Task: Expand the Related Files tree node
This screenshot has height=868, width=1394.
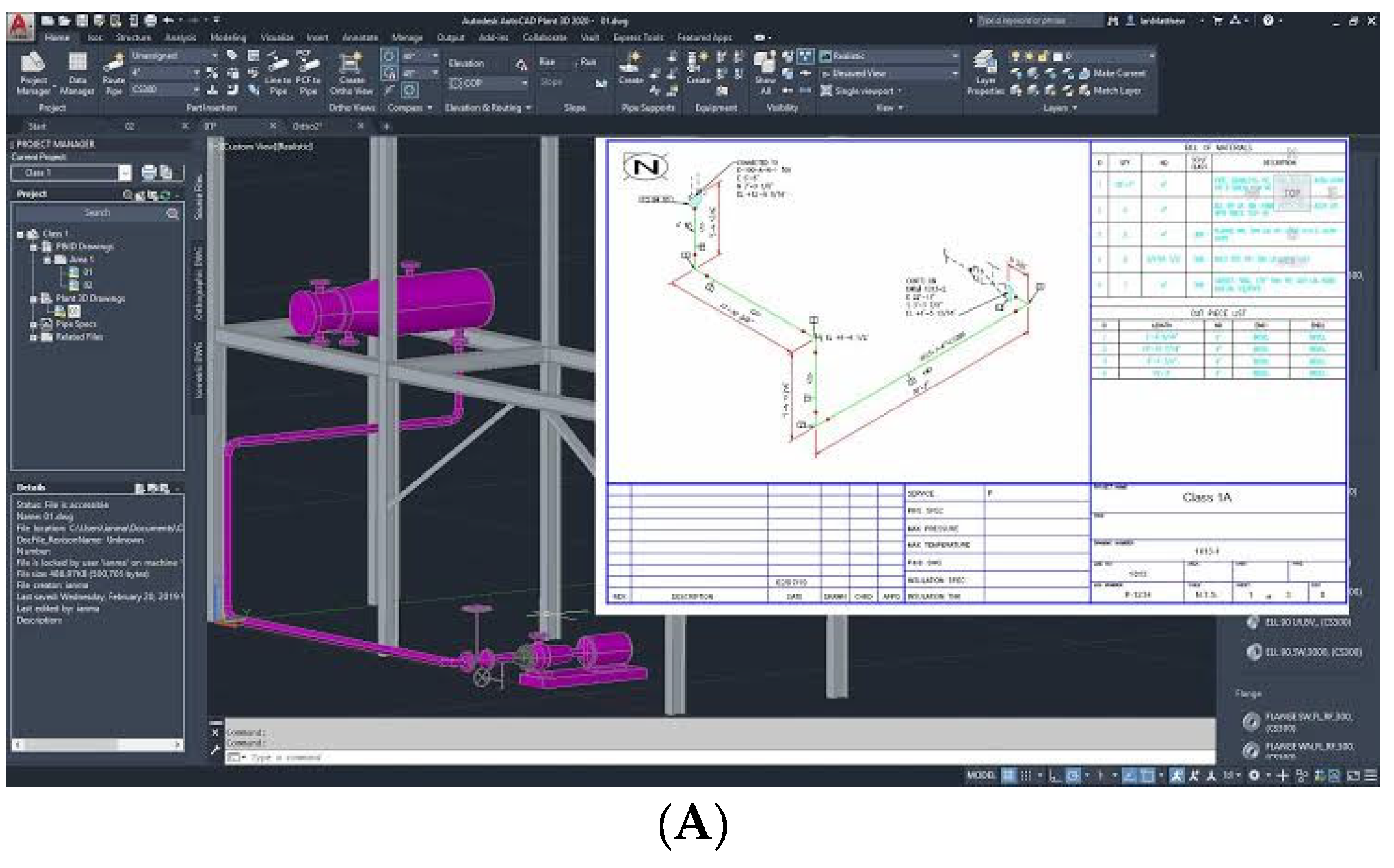Action: click(34, 337)
